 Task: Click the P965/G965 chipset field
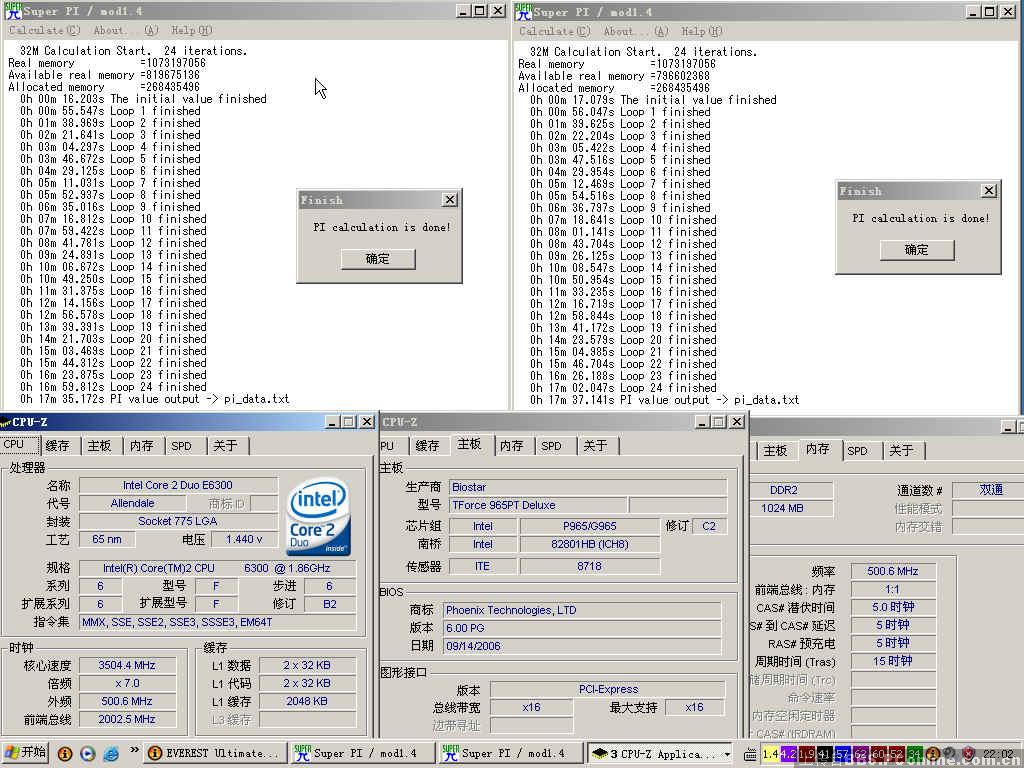coord(590,526)
